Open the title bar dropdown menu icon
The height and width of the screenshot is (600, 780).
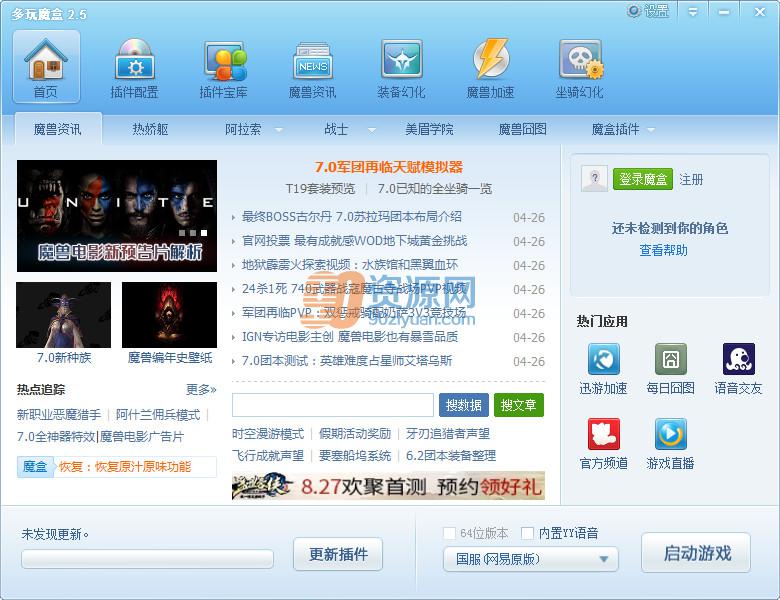tap(692, 11)
